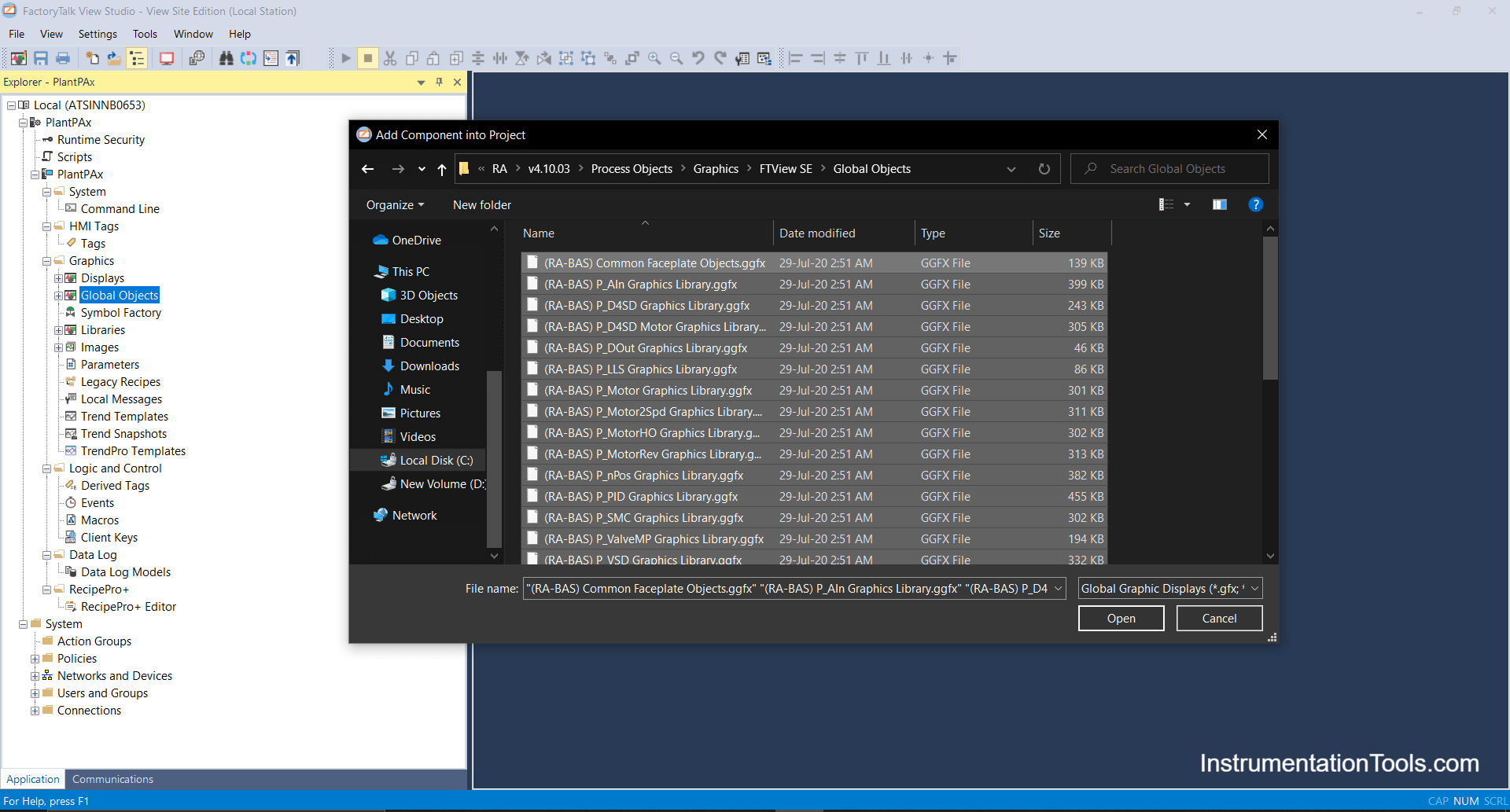The width and height of the screenshot is (1510, 812).
Task: Click the Back arrow in file dialog
Action: coord(367,169)
